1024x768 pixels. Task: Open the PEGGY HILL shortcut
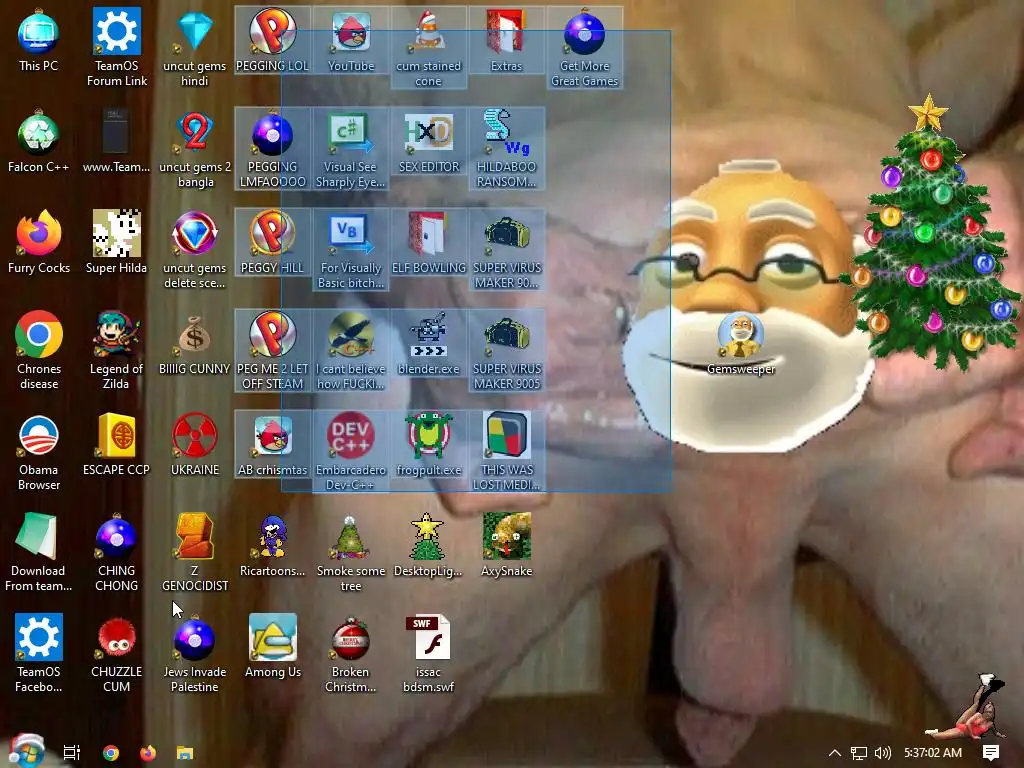point(272,243)
